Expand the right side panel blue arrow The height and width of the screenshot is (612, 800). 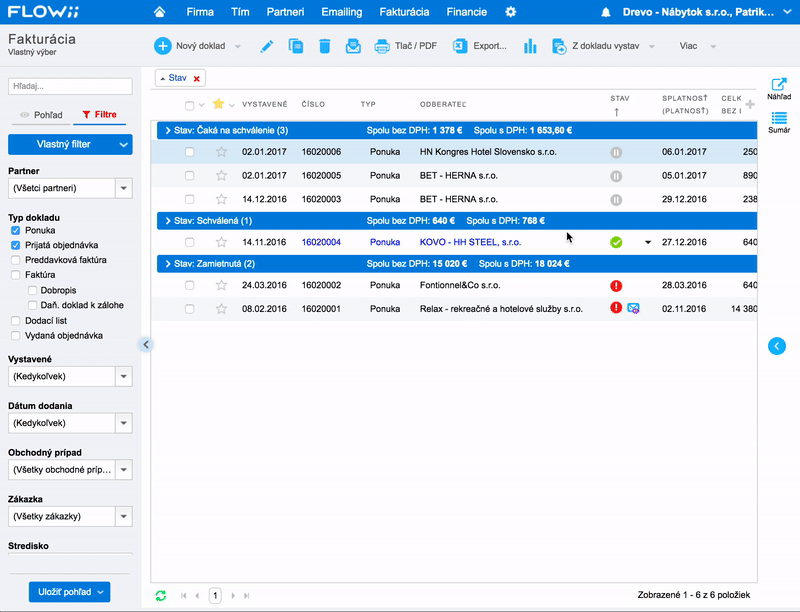[x=777, y=346]
